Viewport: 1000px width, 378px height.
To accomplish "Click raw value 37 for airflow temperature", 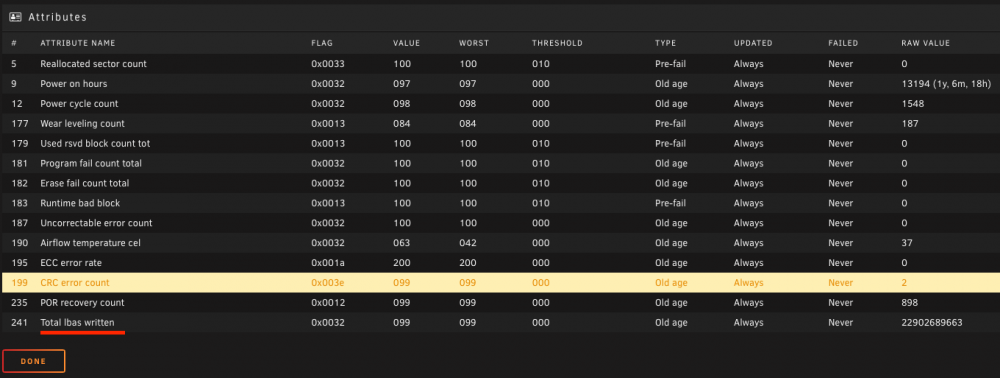I will [908, 243].
